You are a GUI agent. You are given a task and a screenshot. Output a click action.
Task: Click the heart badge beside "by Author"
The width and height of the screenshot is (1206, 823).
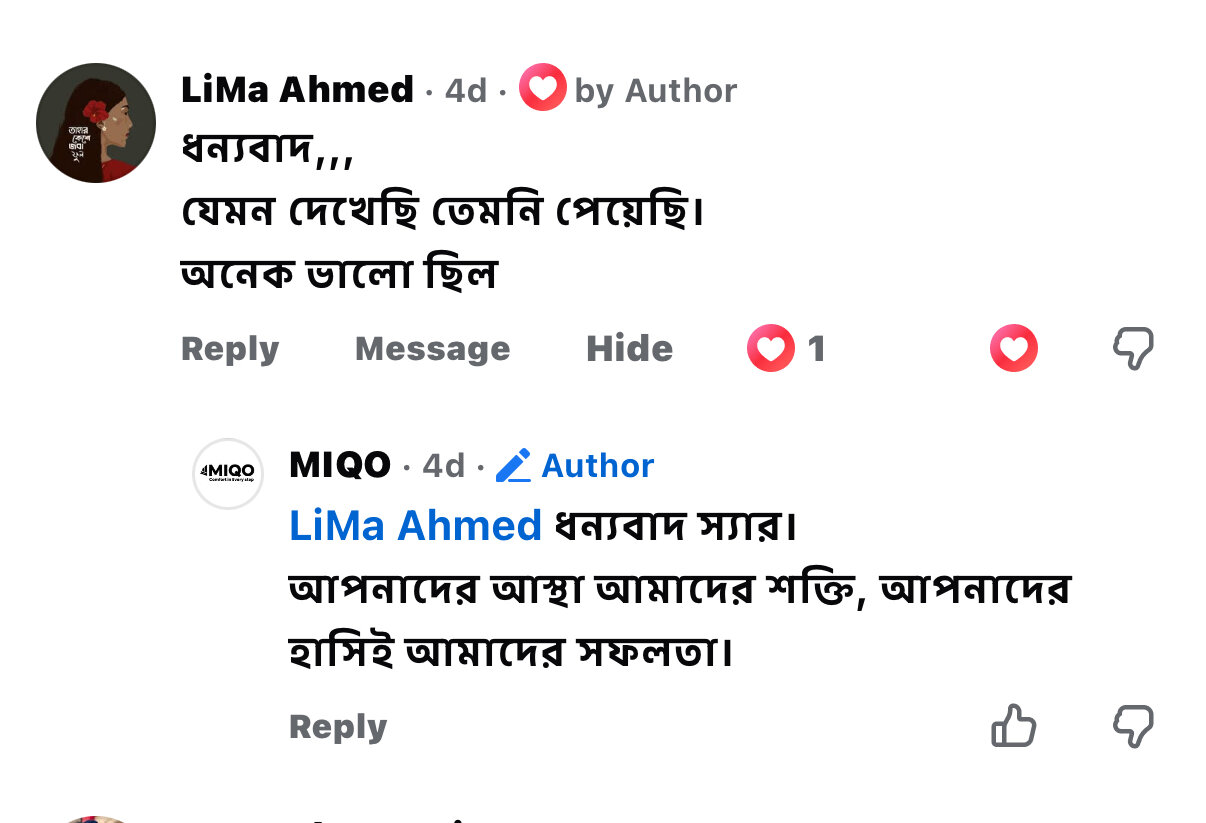click(x=543, y=88)
